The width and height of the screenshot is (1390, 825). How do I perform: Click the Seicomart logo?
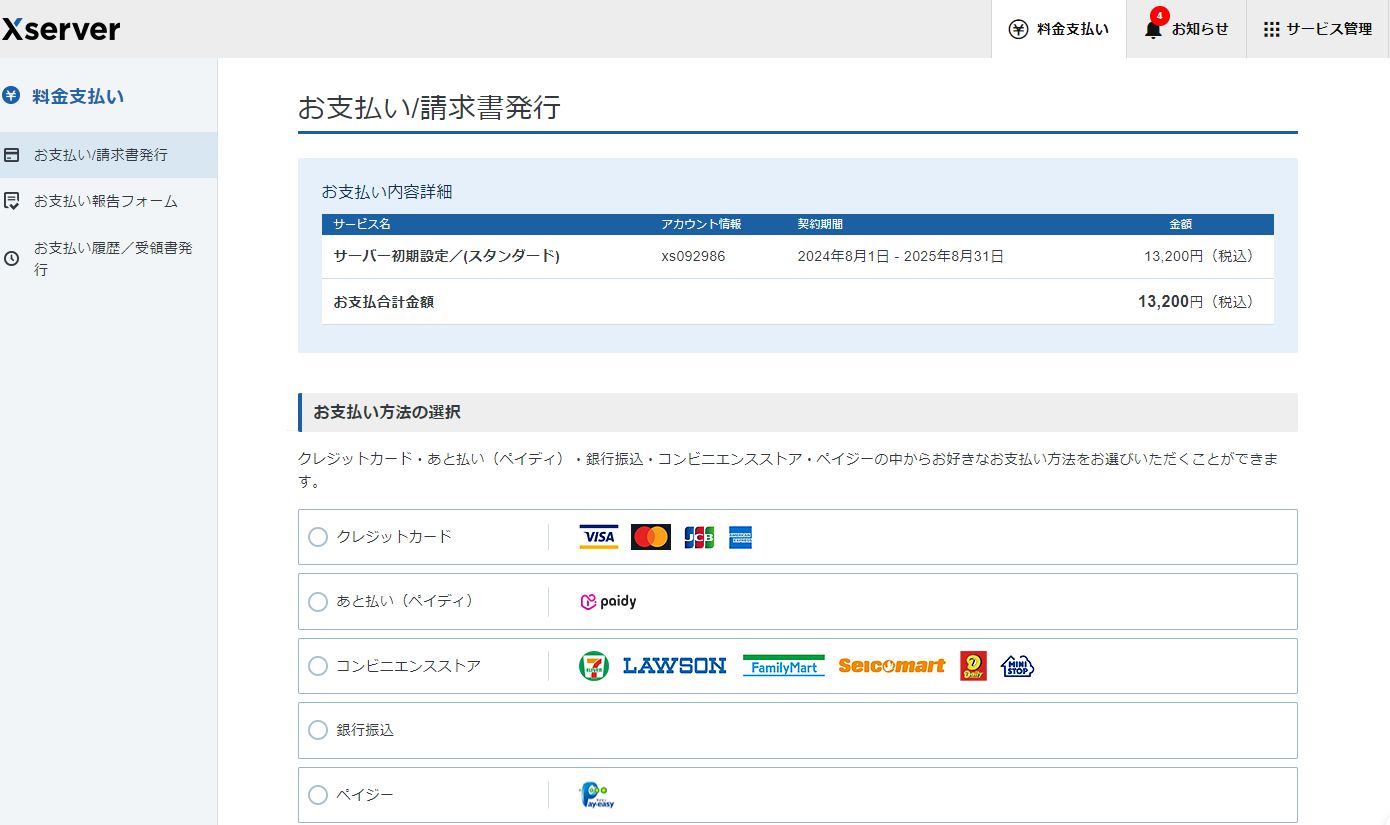(891, 666)
